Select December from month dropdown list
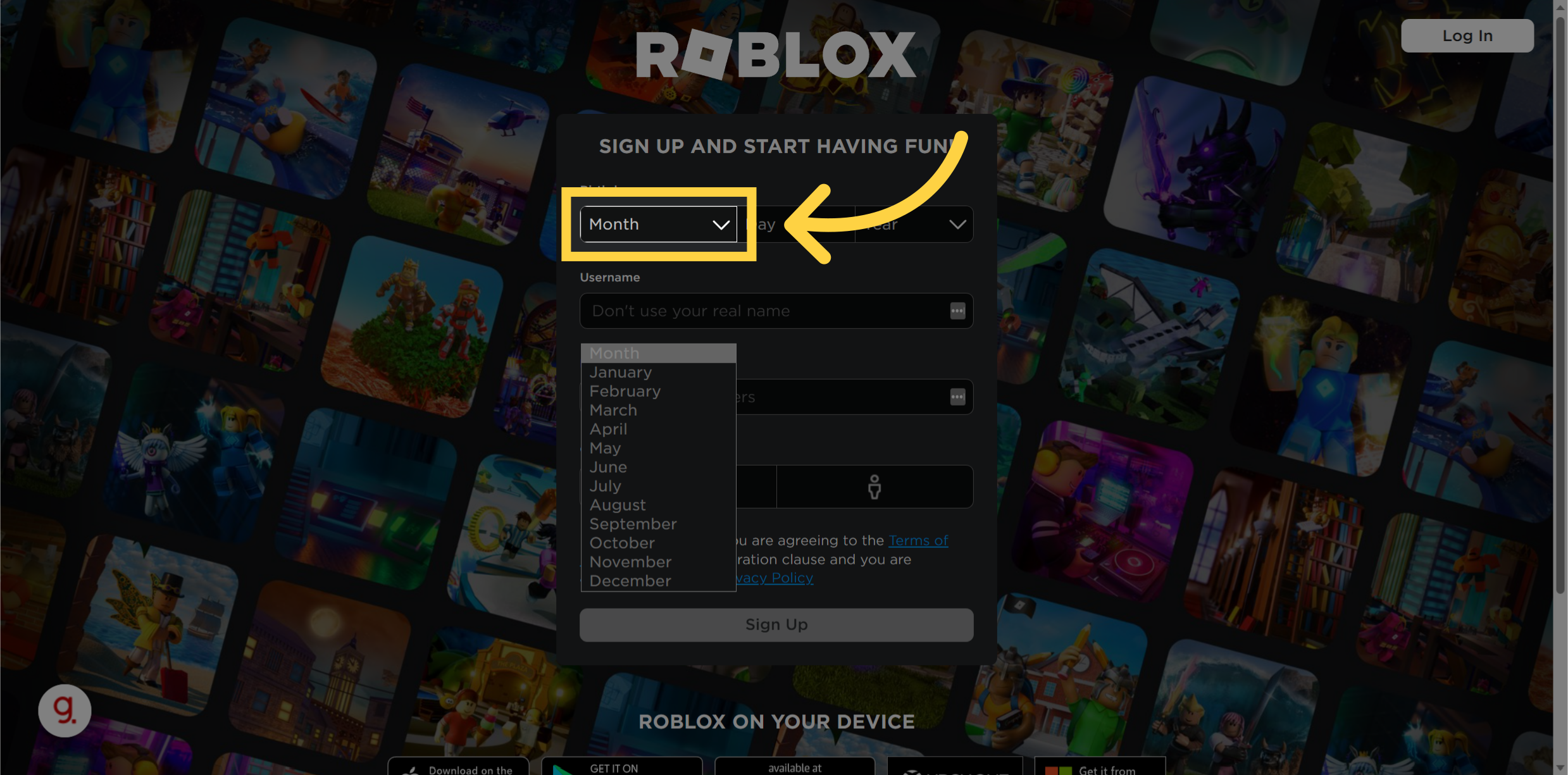This screenshot has width=1568, height=775. [629, 580]
